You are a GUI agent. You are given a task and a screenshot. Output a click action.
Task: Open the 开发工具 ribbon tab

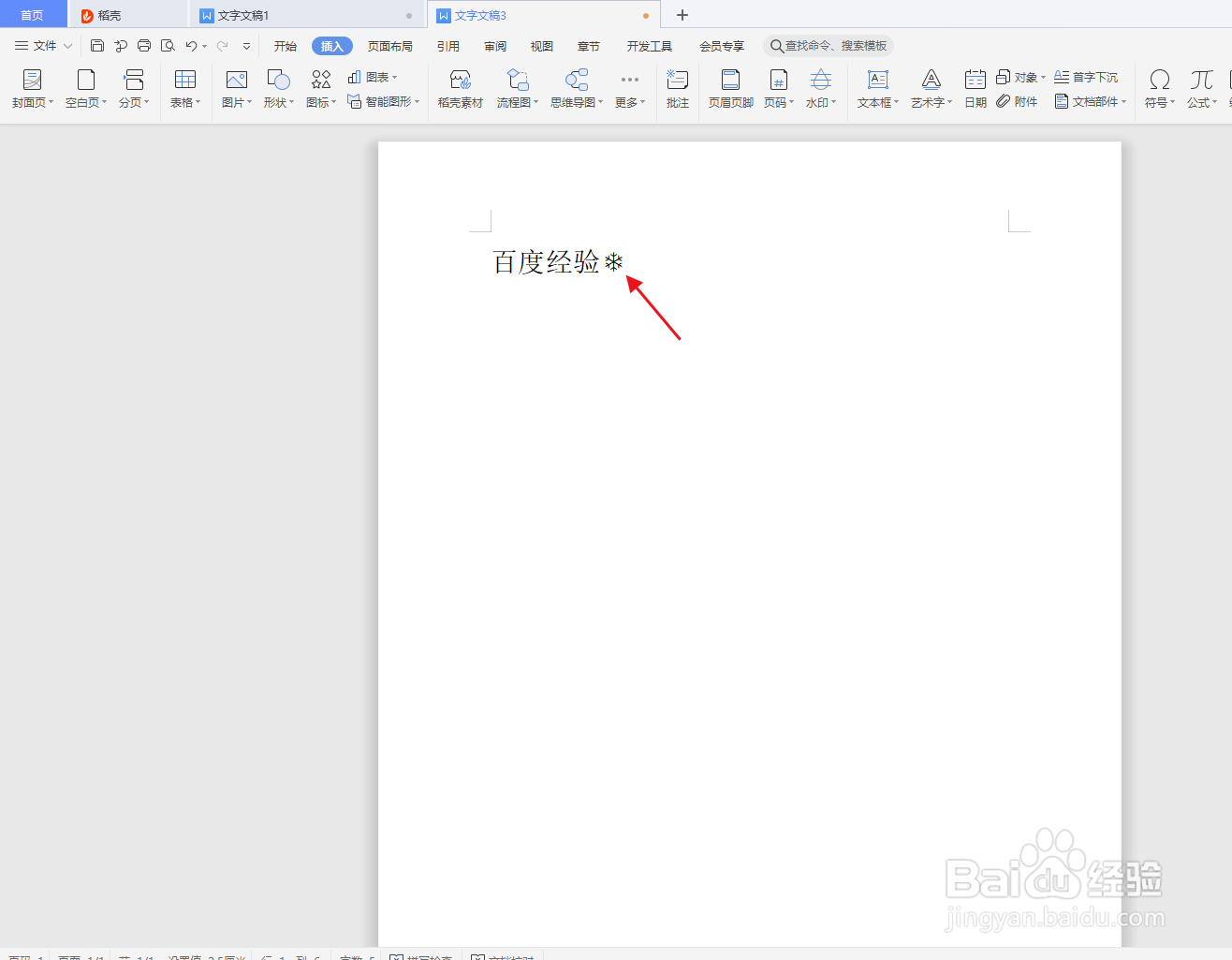(x=650, y=46)
